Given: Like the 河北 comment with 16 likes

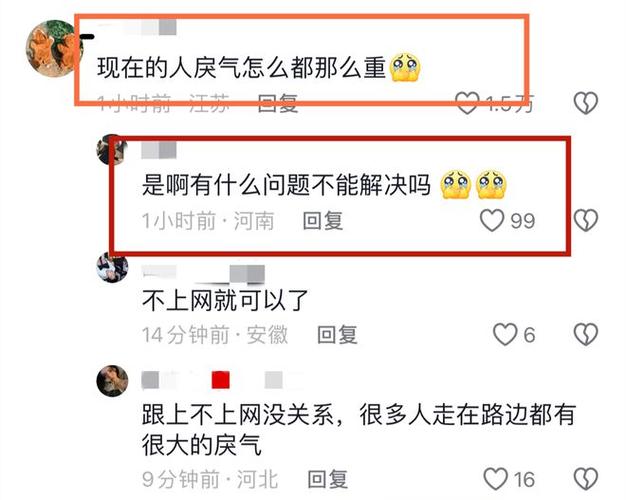Looking at the screenshot, I should click(x=495, y=479).
